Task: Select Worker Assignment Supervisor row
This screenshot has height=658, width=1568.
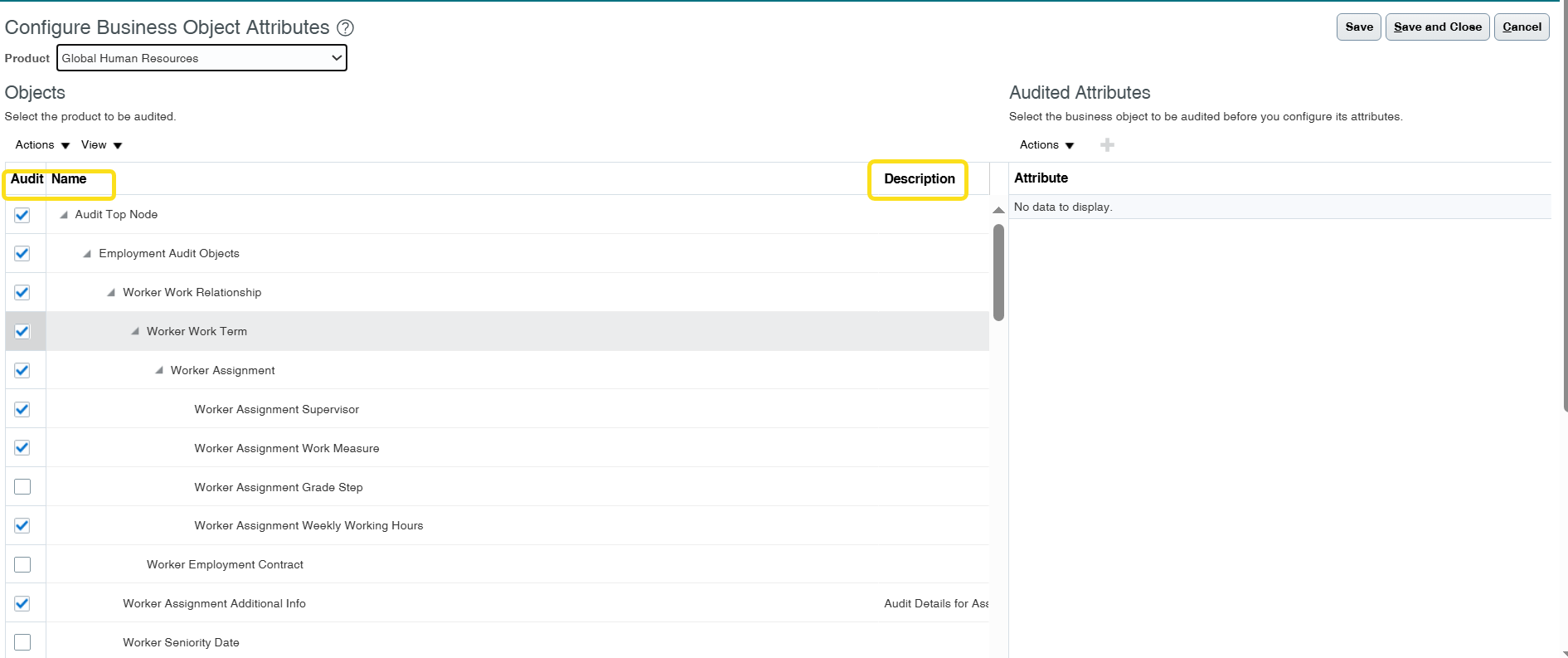Action: (x=498, y=409)
